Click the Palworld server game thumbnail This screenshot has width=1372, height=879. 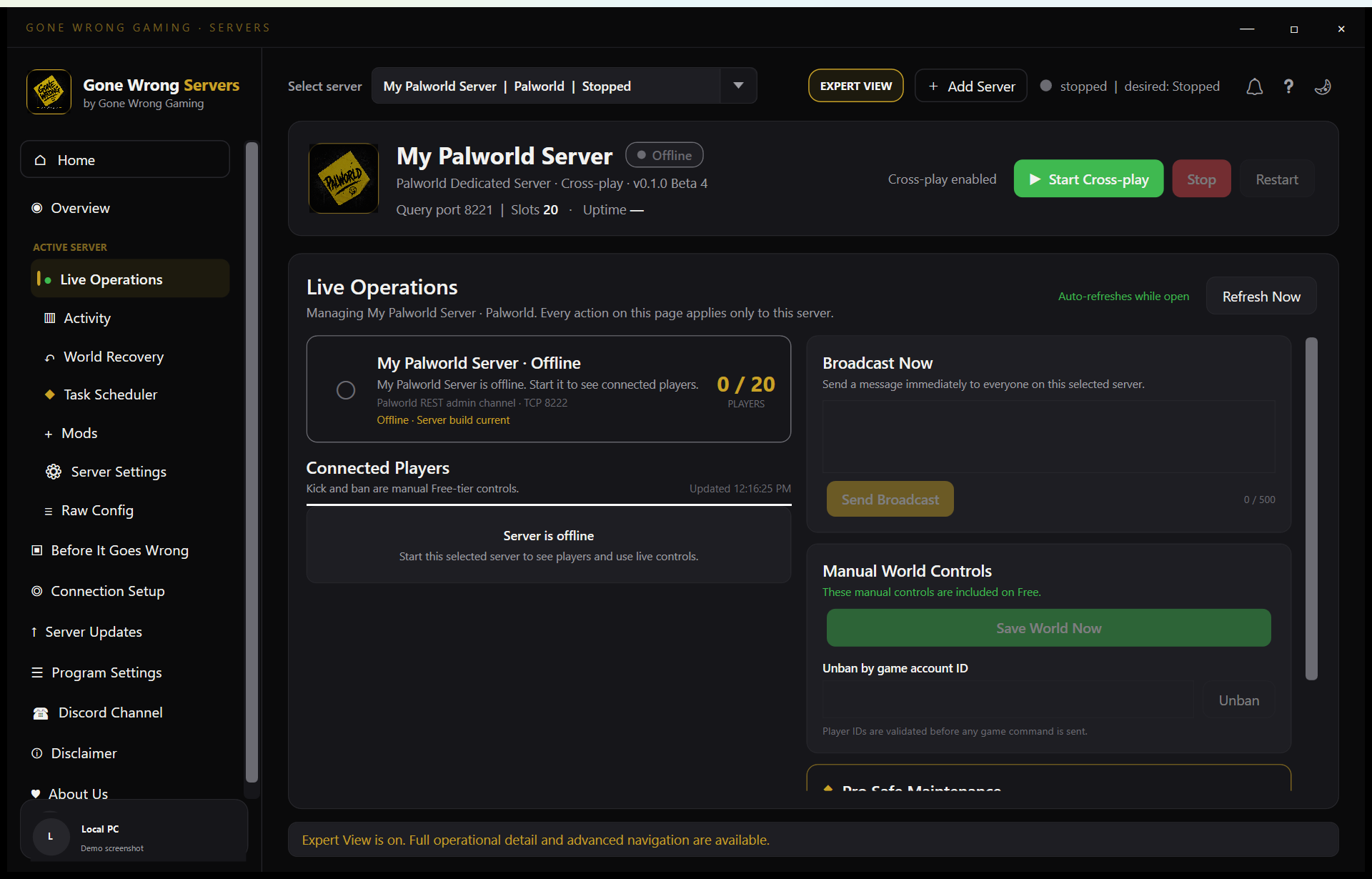pyautogui.click(x=344, y=178)
